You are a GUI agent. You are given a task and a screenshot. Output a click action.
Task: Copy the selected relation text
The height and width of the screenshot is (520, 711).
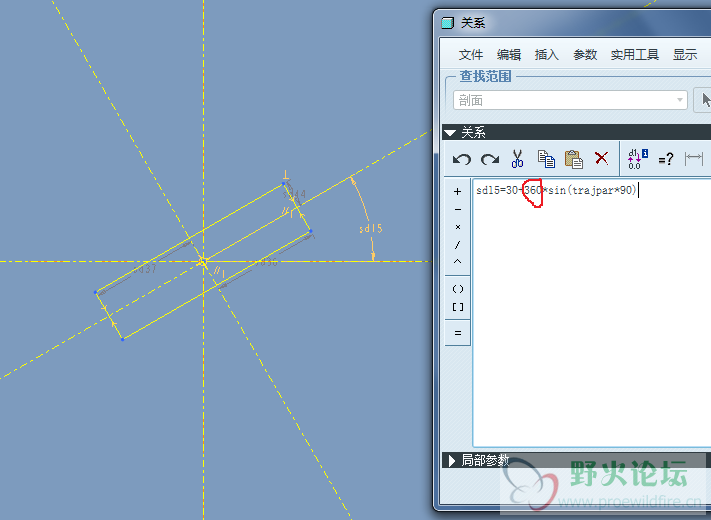pyautogui.click(x=546, y=159)
